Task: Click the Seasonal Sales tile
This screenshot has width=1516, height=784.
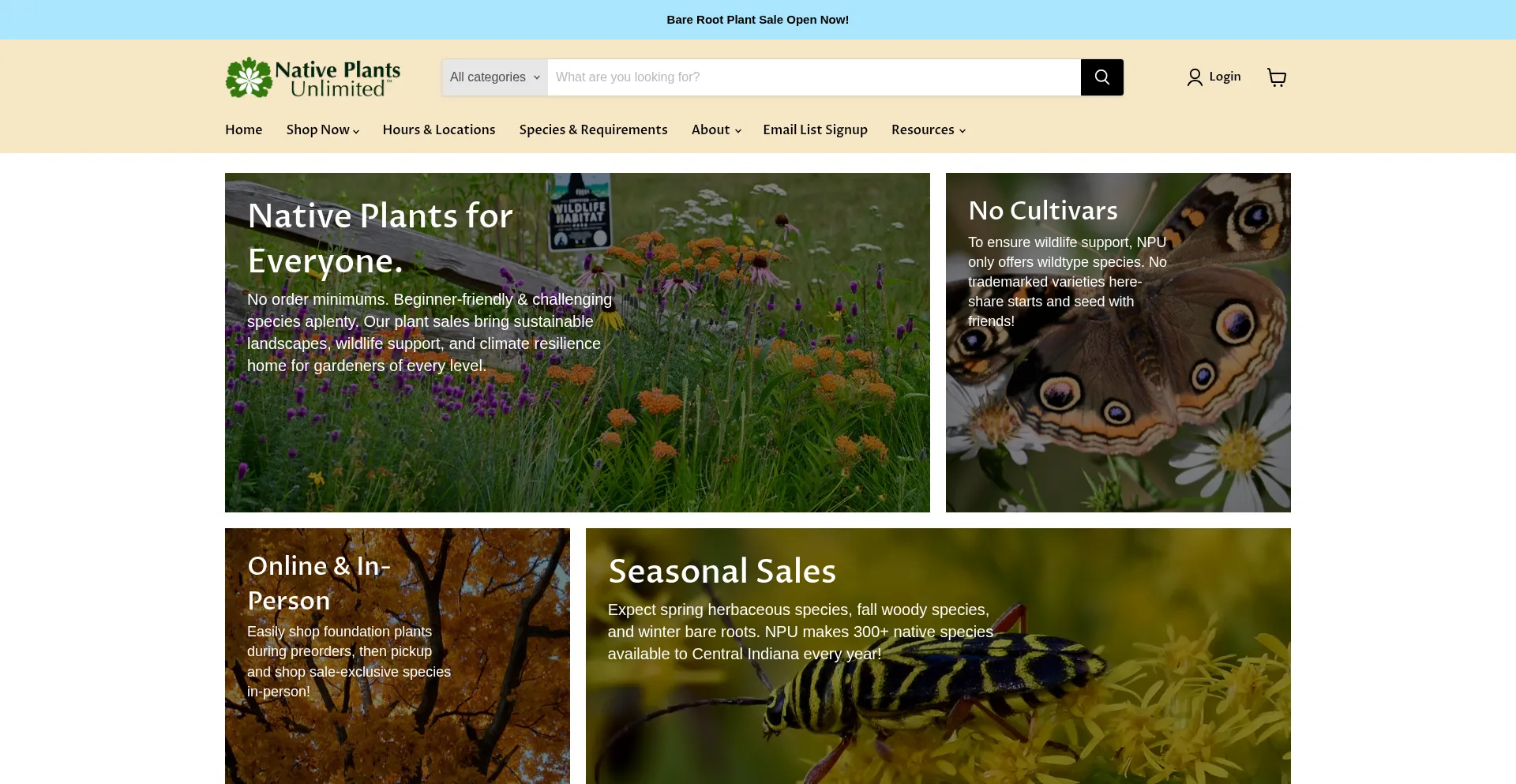Action: coord(938,655)
